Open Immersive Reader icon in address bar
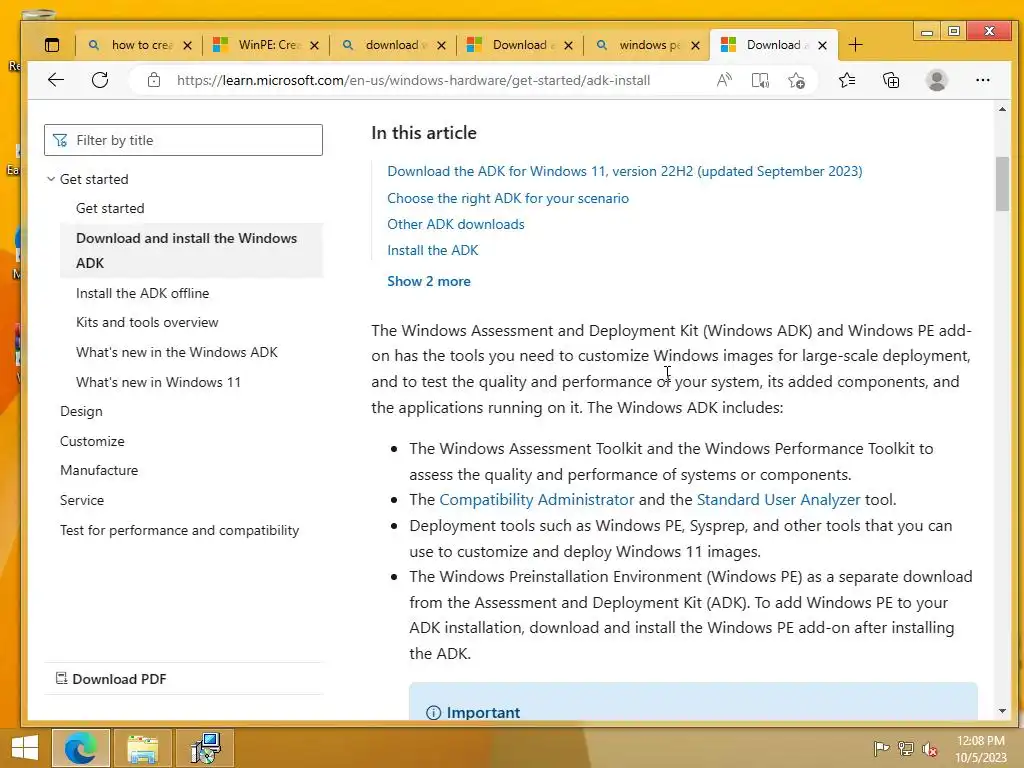 [760, 80]
